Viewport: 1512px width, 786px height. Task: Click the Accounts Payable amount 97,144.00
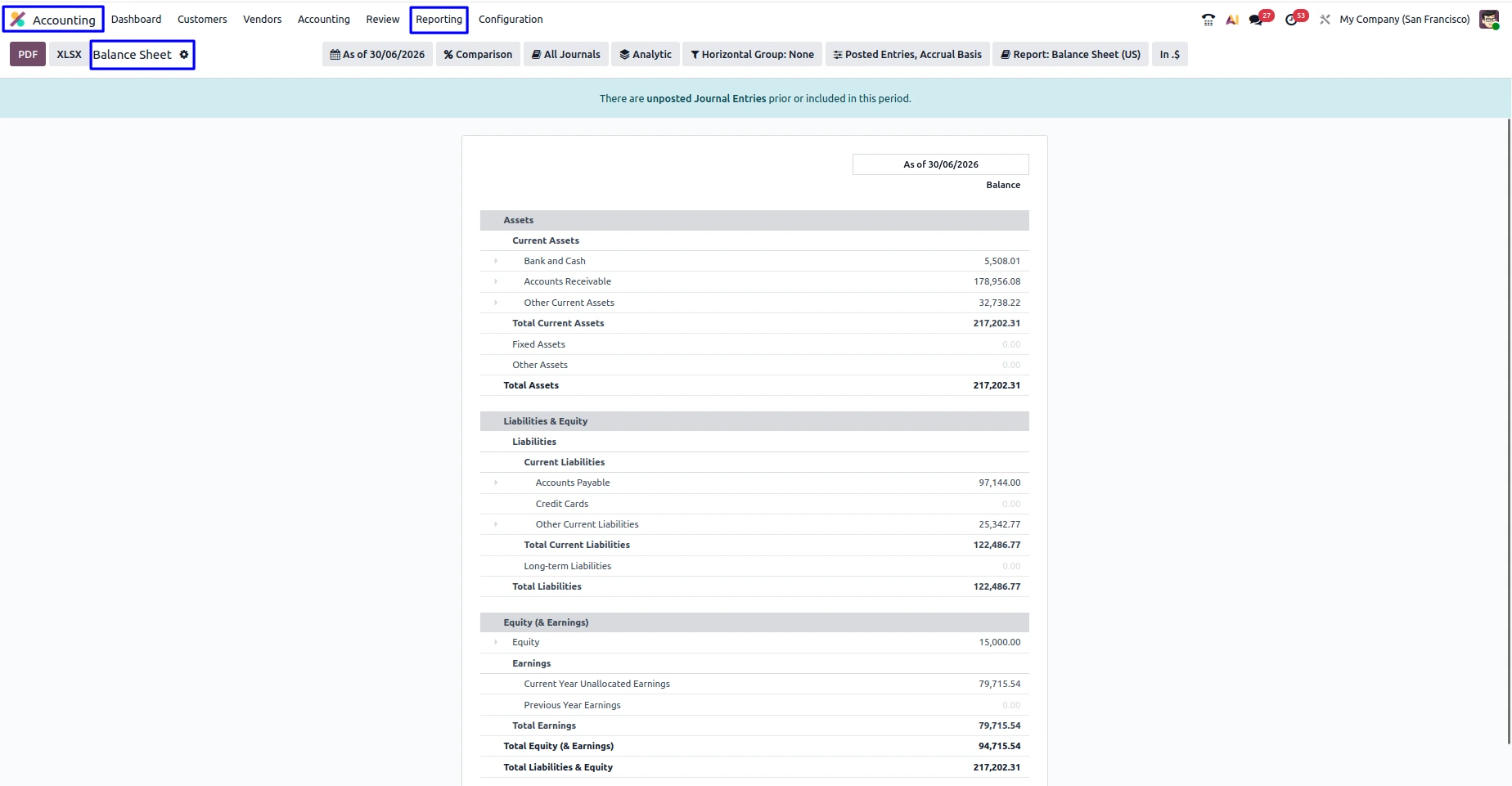[x=999, y=483]
